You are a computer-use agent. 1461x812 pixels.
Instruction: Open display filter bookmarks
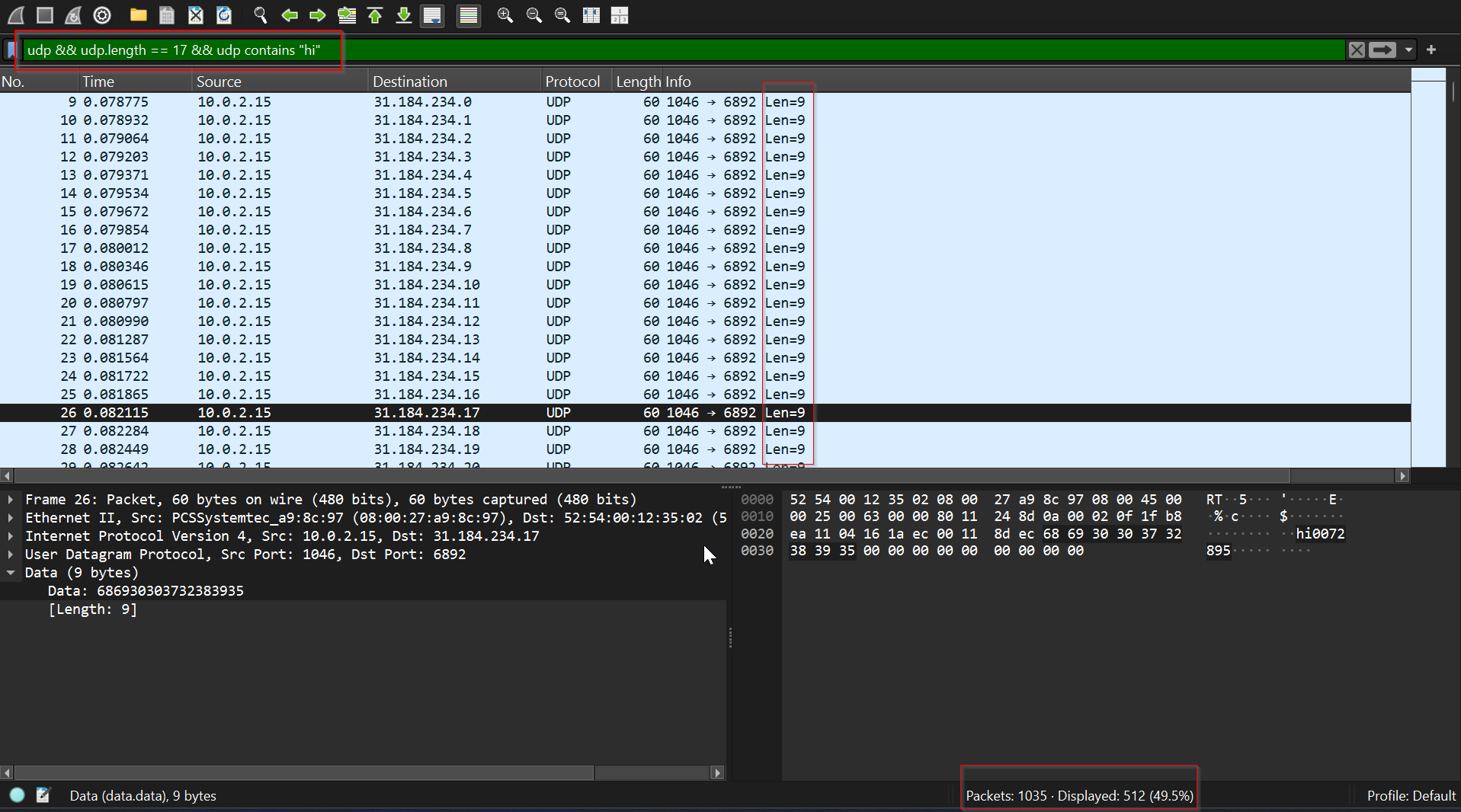[x=11, y=50]
